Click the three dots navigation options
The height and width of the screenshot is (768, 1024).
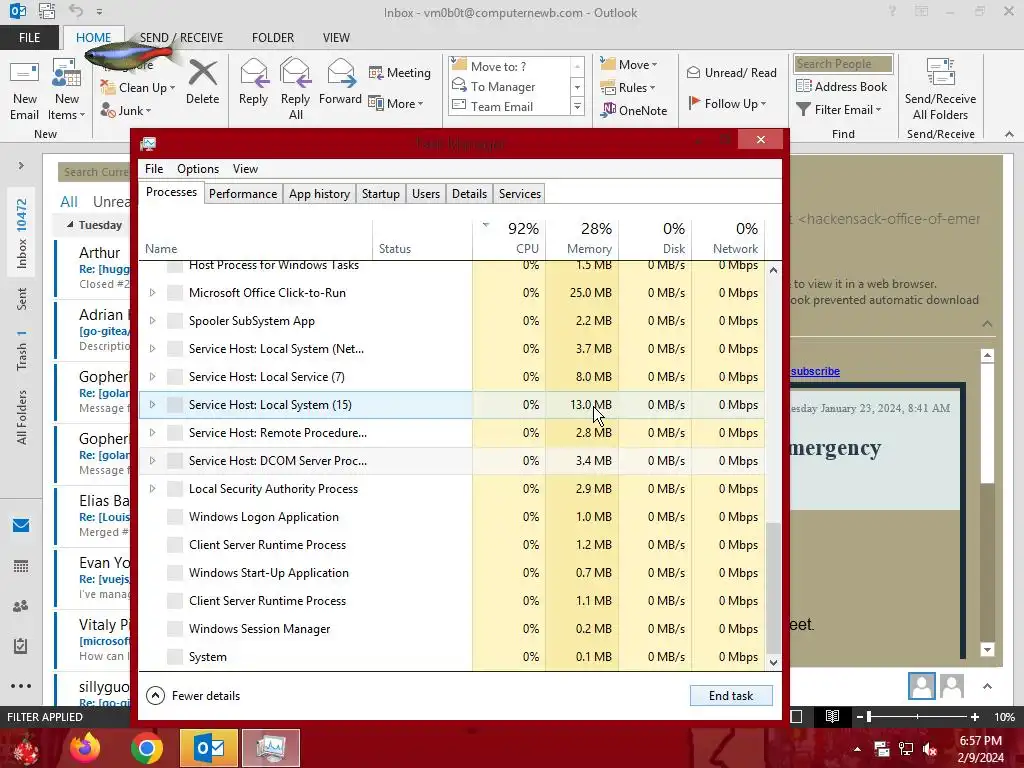pos(21,686)
